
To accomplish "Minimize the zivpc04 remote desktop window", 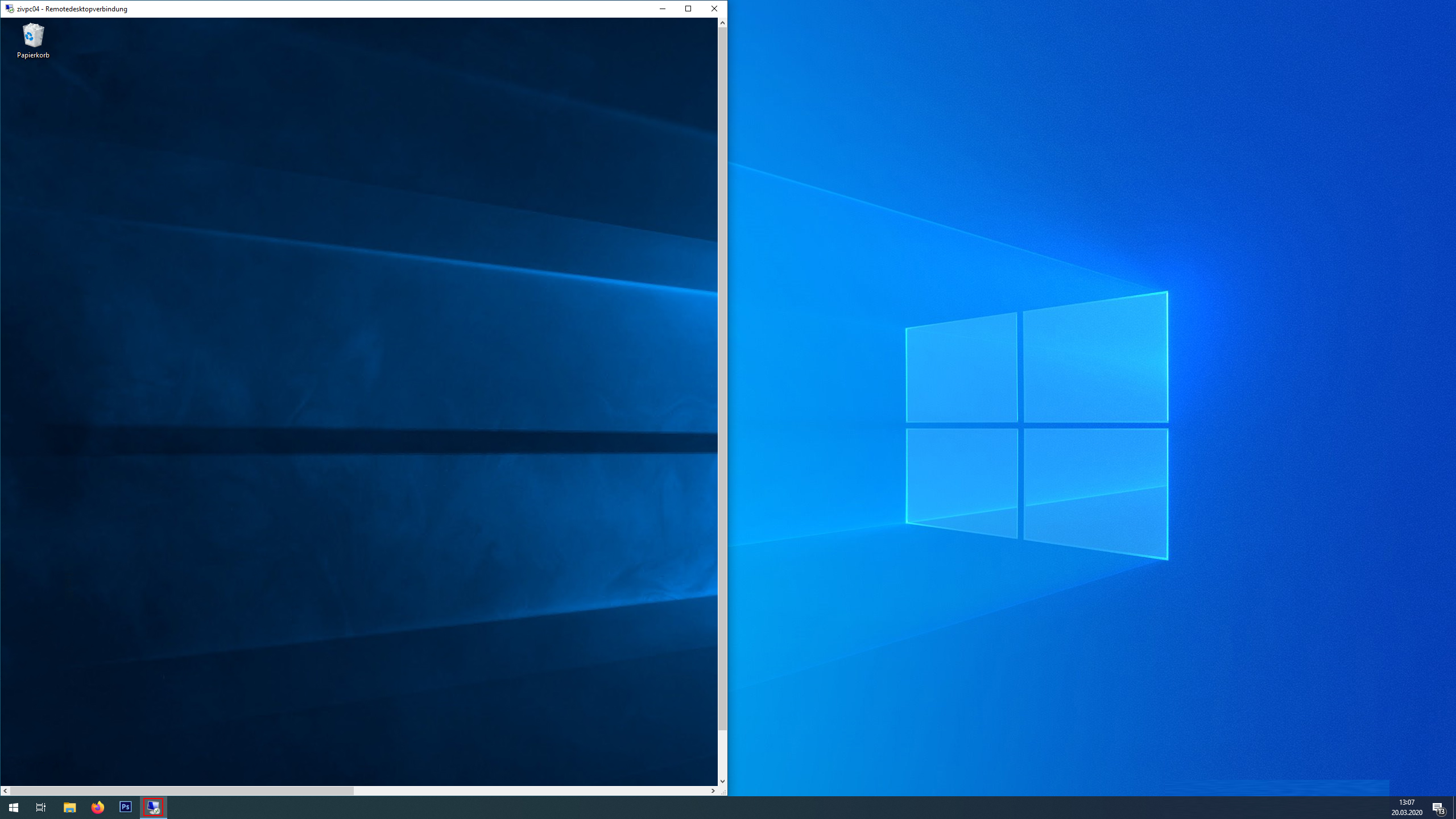I will 663,9.
